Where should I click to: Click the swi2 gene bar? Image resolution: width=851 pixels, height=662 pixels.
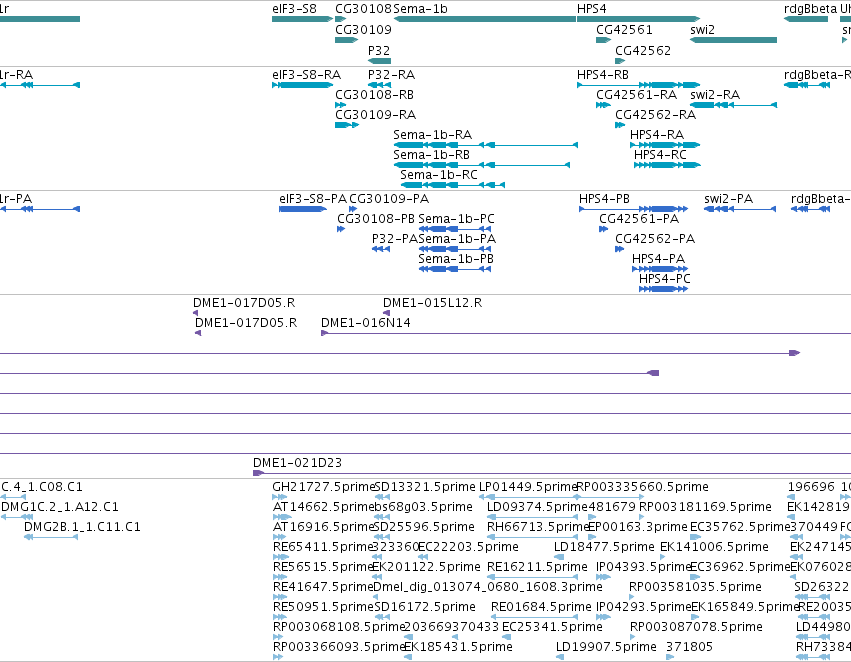click(733, 40)
